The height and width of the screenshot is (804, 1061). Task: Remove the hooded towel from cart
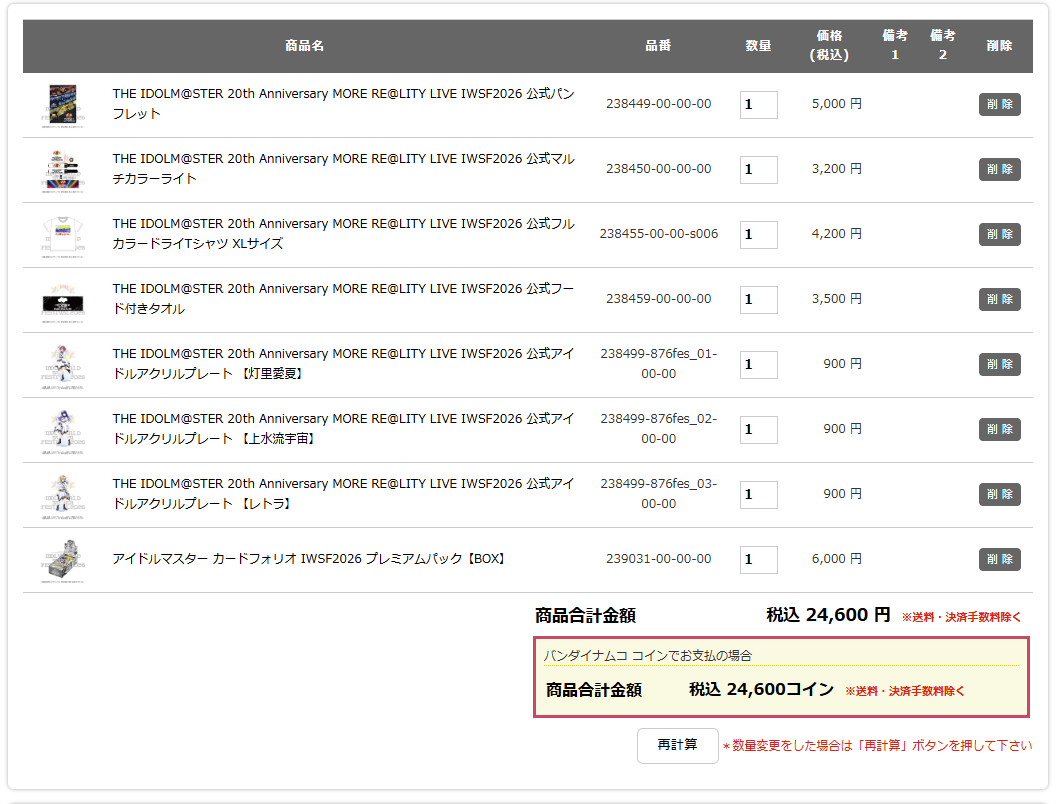[x=999, y=300]
